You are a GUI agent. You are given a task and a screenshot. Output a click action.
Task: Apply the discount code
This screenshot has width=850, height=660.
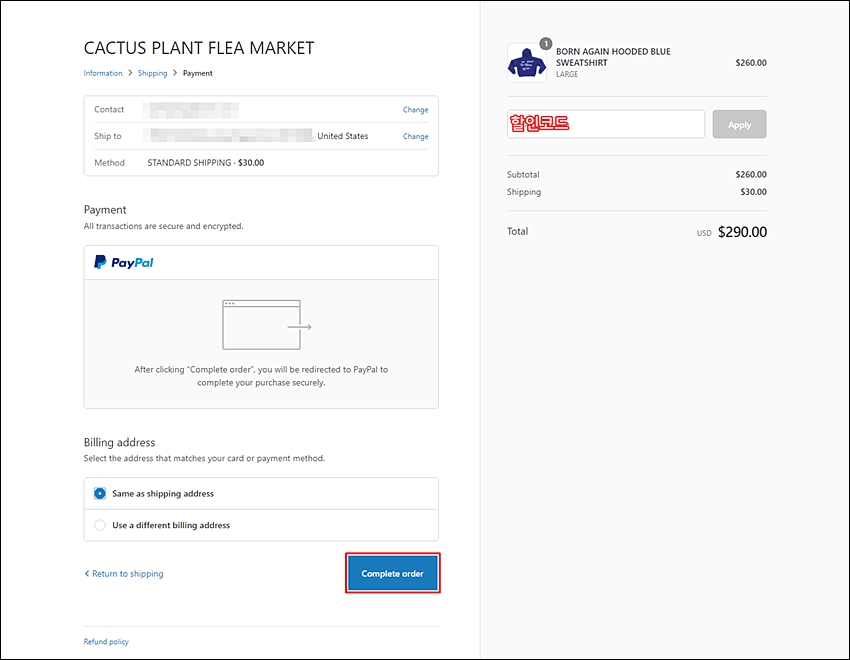pyautogui.click(x=739, y=124)
